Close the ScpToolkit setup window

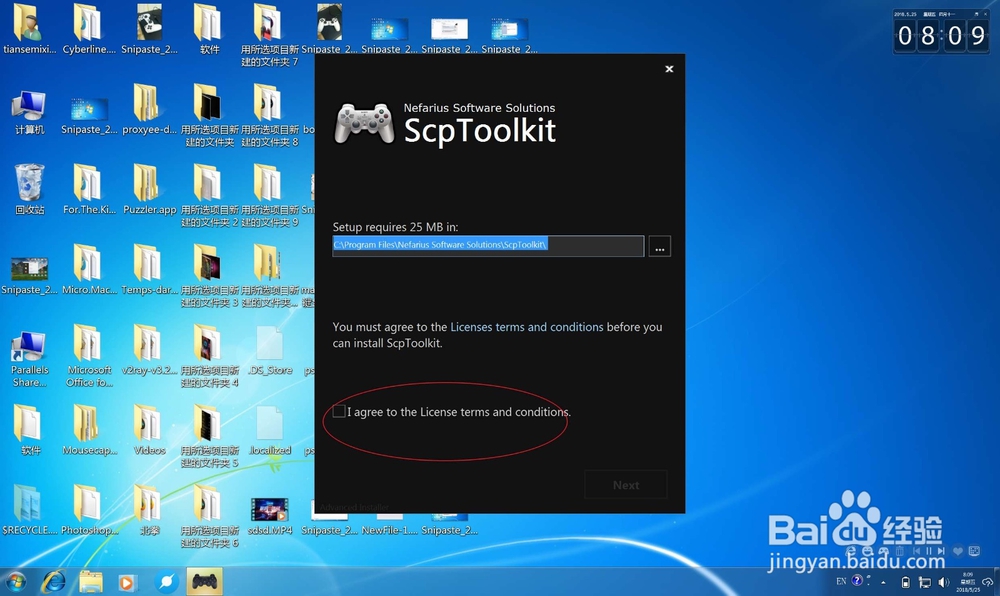pyautogui.click(x=669, y=69)
